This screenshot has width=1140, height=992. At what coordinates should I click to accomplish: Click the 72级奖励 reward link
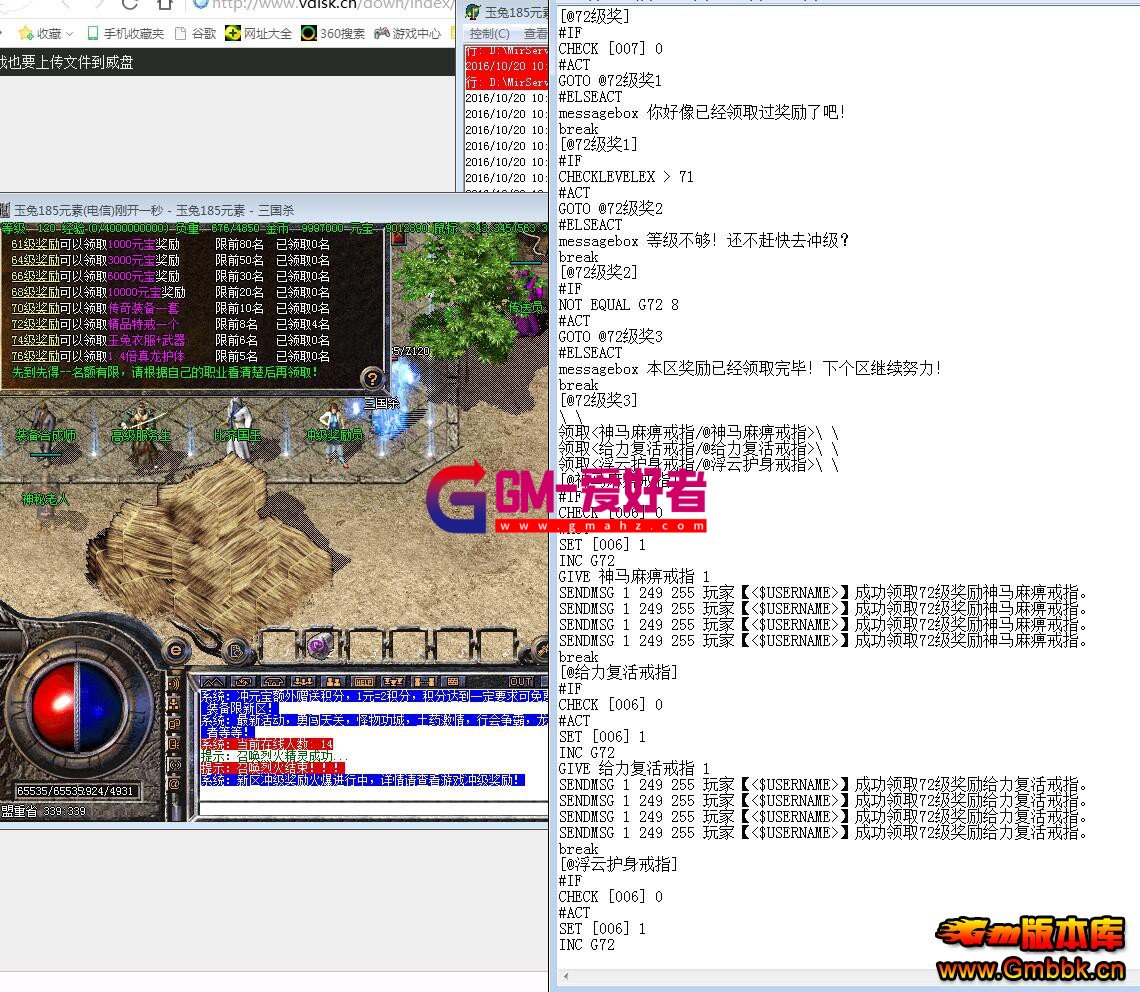click(x=35, y=324)
